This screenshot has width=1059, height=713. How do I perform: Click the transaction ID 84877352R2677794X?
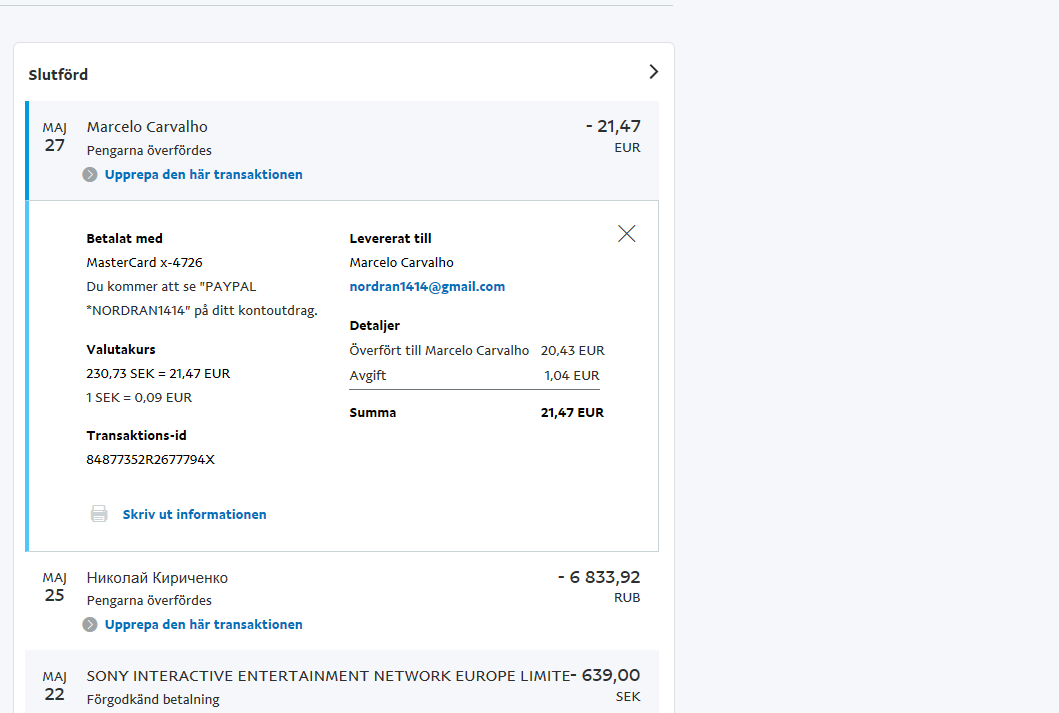click(150, 460)
